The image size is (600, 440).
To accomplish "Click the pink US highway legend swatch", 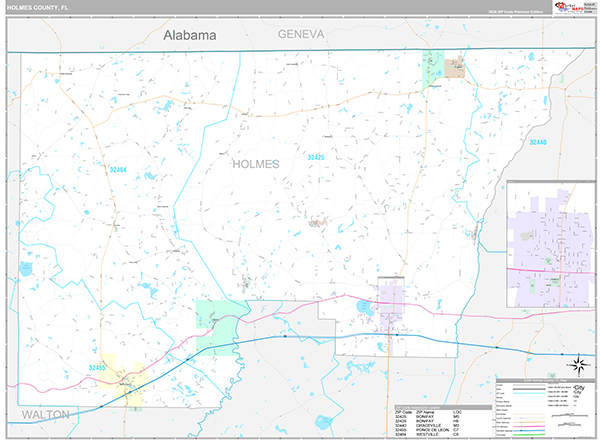I will tap(529, 426).
